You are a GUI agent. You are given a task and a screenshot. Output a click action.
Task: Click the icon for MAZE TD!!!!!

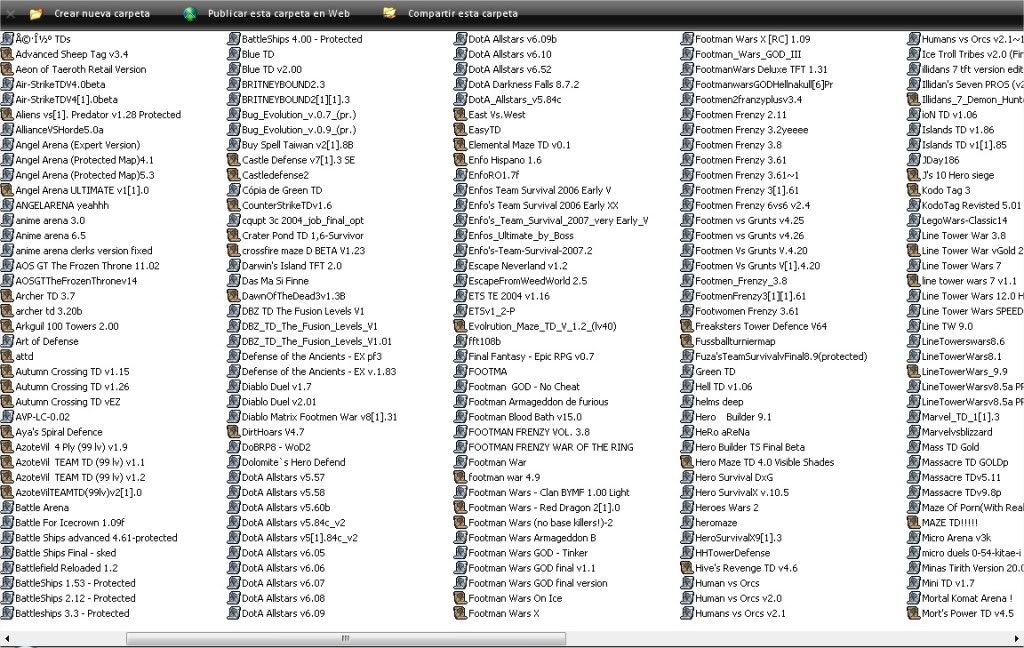point(914,523)
